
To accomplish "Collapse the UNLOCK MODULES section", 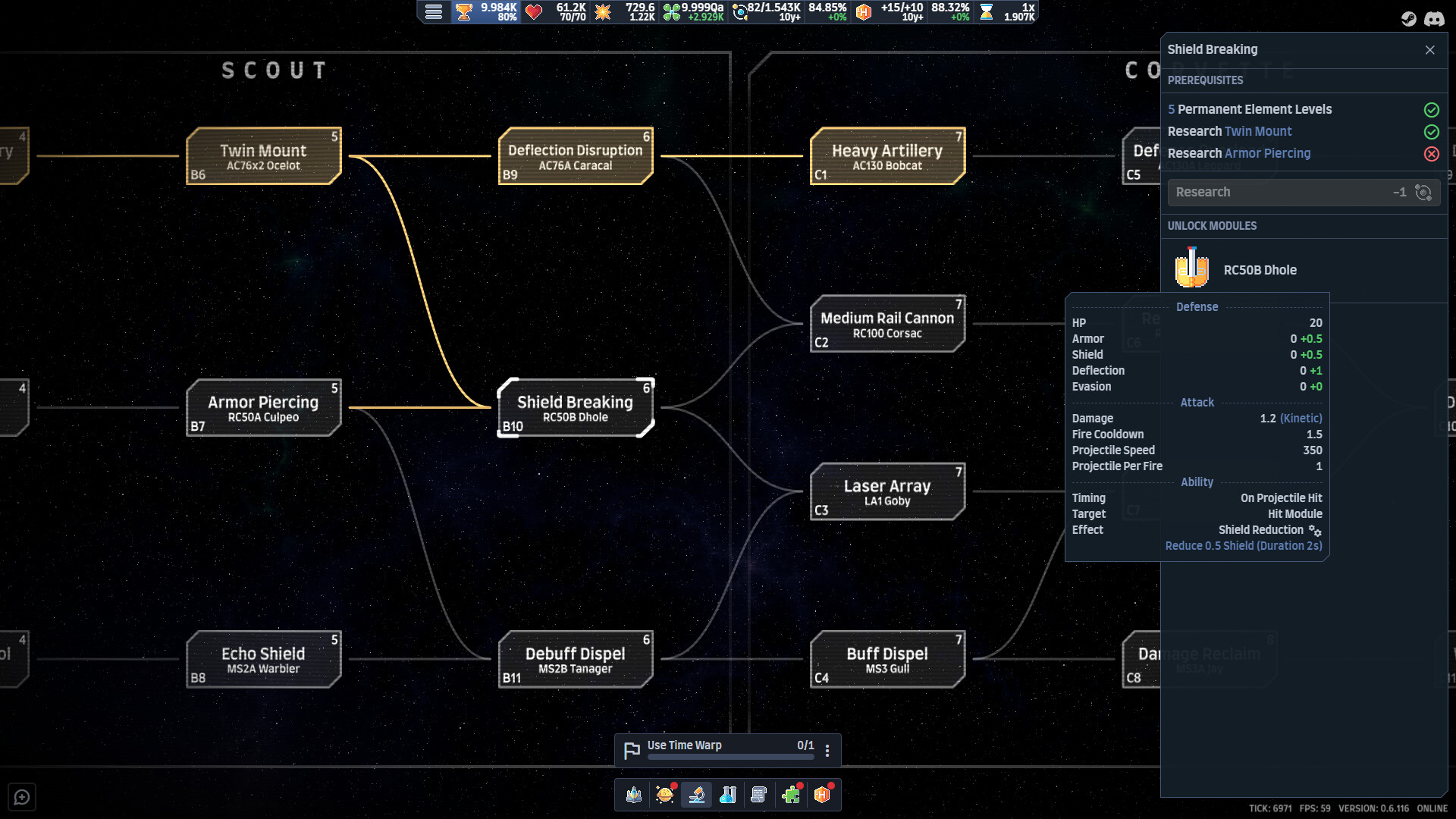I will point(1212,225).
